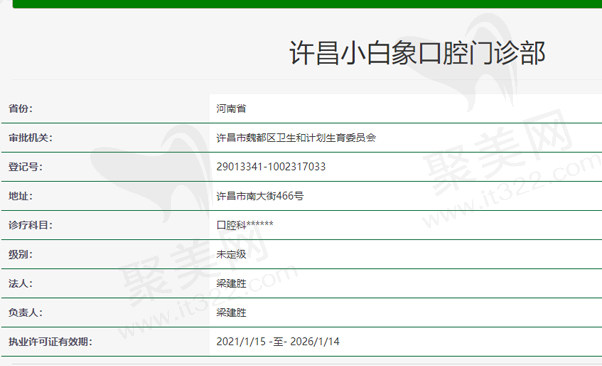Click address 许昌市南大街466号
This screenshot has width=602, height=366.
260,196
